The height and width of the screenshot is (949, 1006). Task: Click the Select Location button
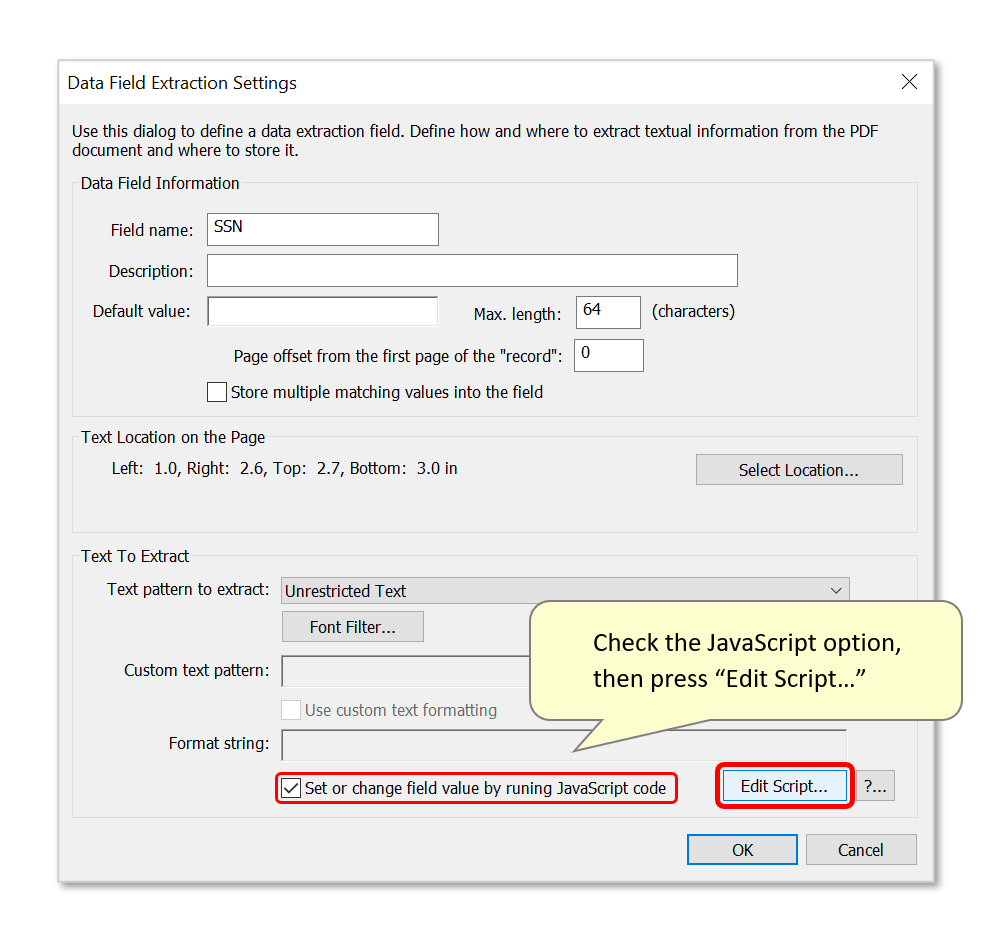(798, 469)
